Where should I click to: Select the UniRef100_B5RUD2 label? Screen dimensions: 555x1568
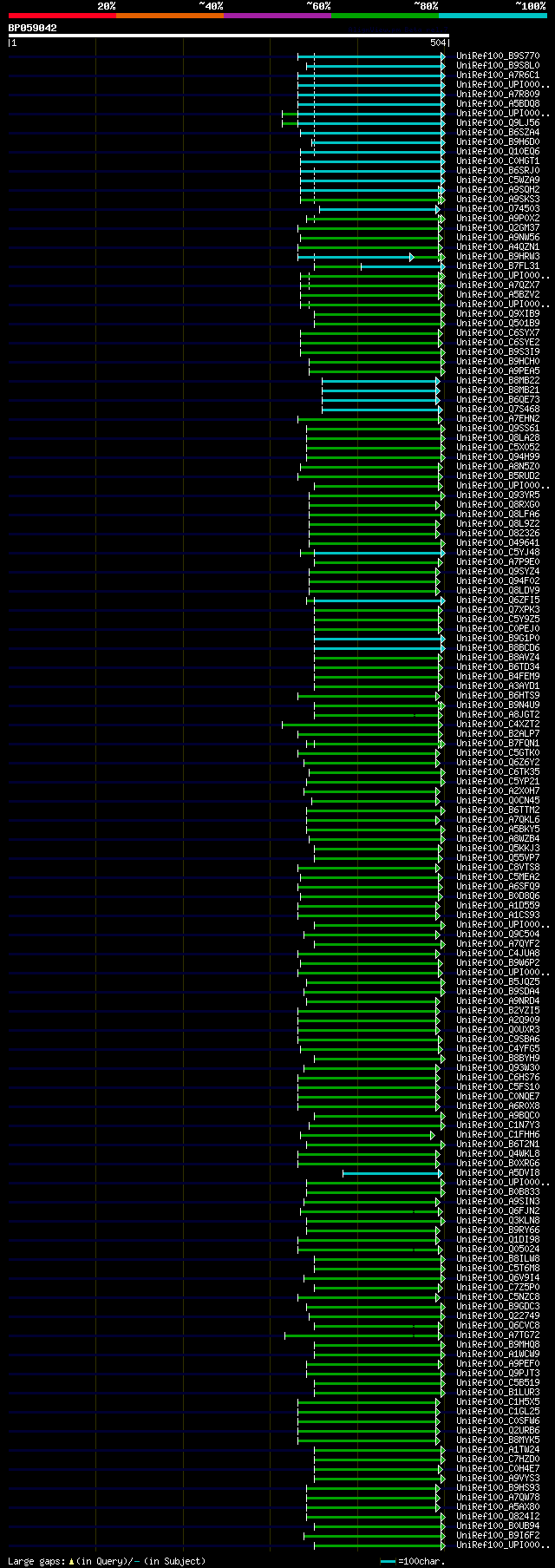[x=499, y=476]
